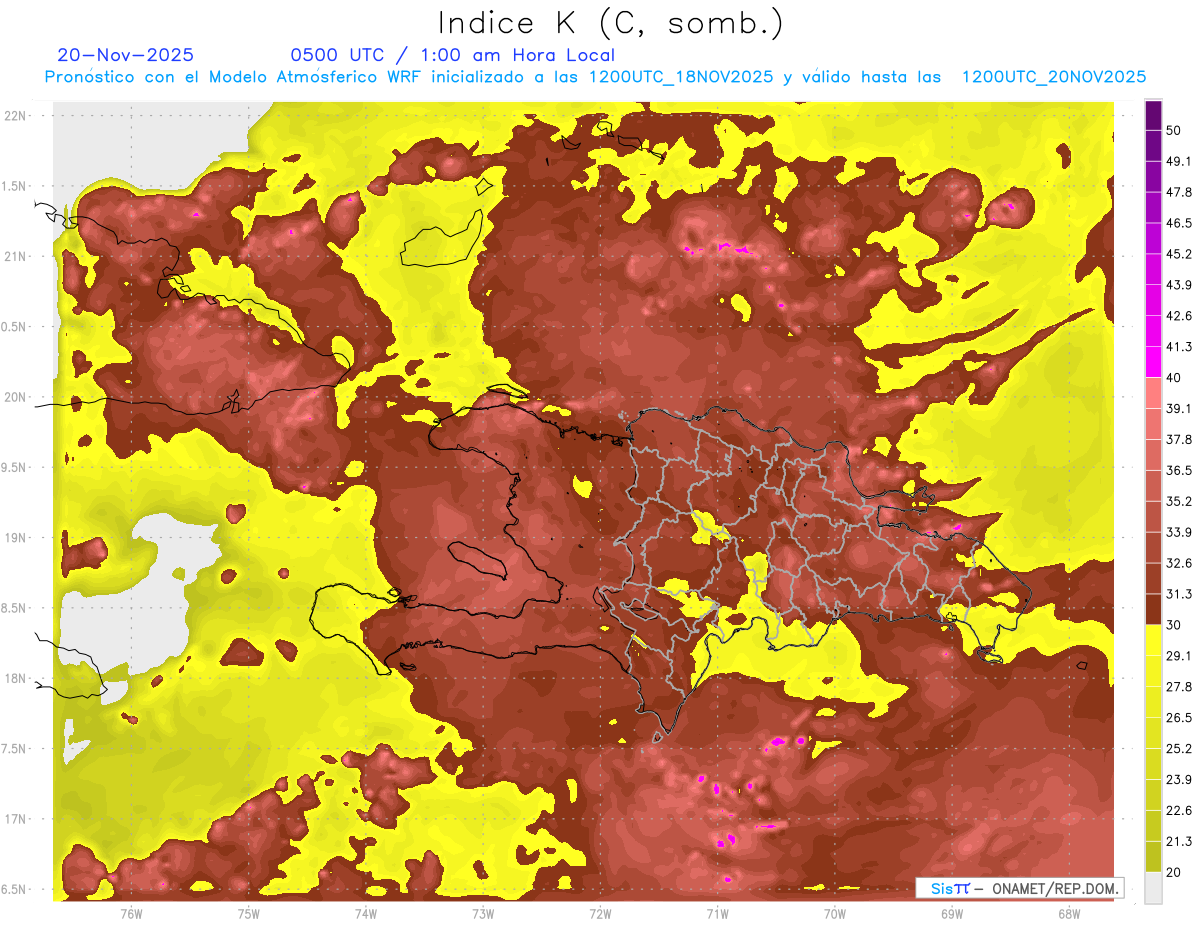Click the colorbar value '47.8'
The image size is (1200, 927).
1178,192
